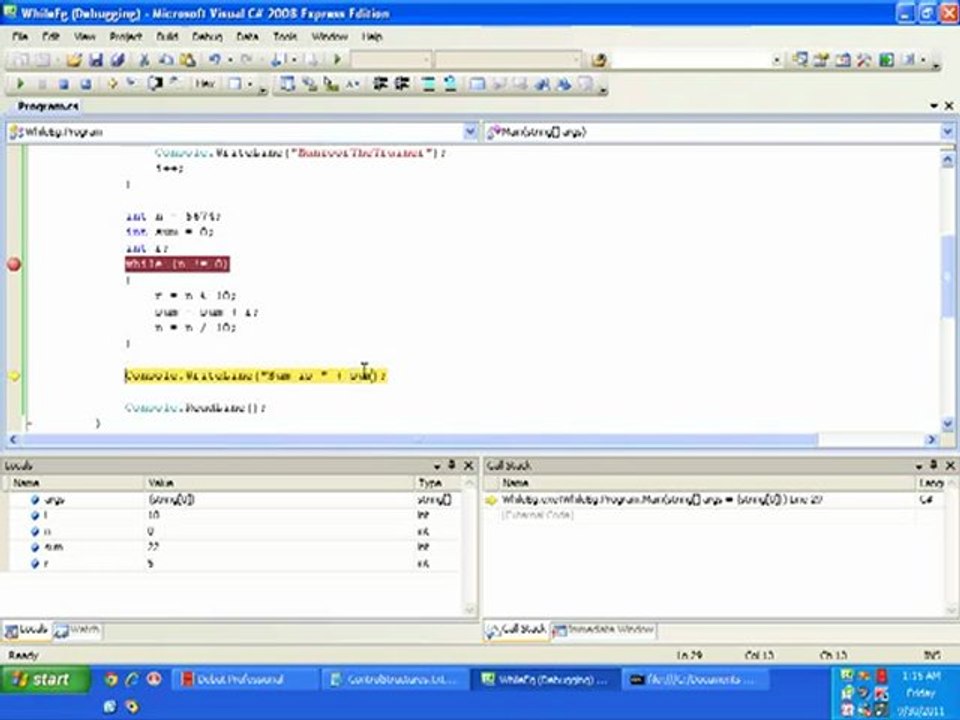Switch to the Watch tab
The height and width of the screenshot is (720, 960).
[78, 630]
